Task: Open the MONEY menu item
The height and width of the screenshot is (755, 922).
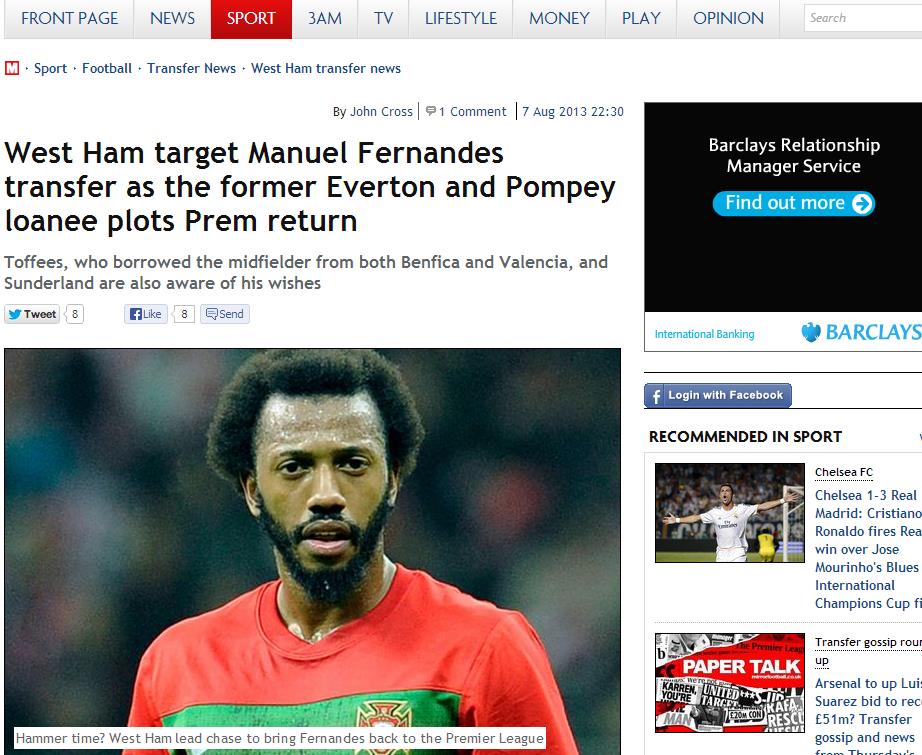Action: pyautogui.click(x=559, y=19)
